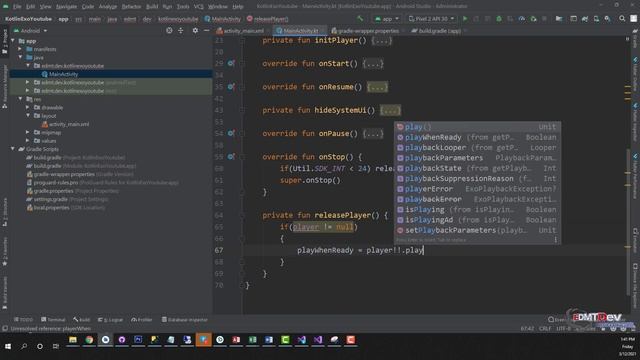This screenshot has height=360, width=640.
Task: Open the app run configuration dropdown
Action: [387, 19]
